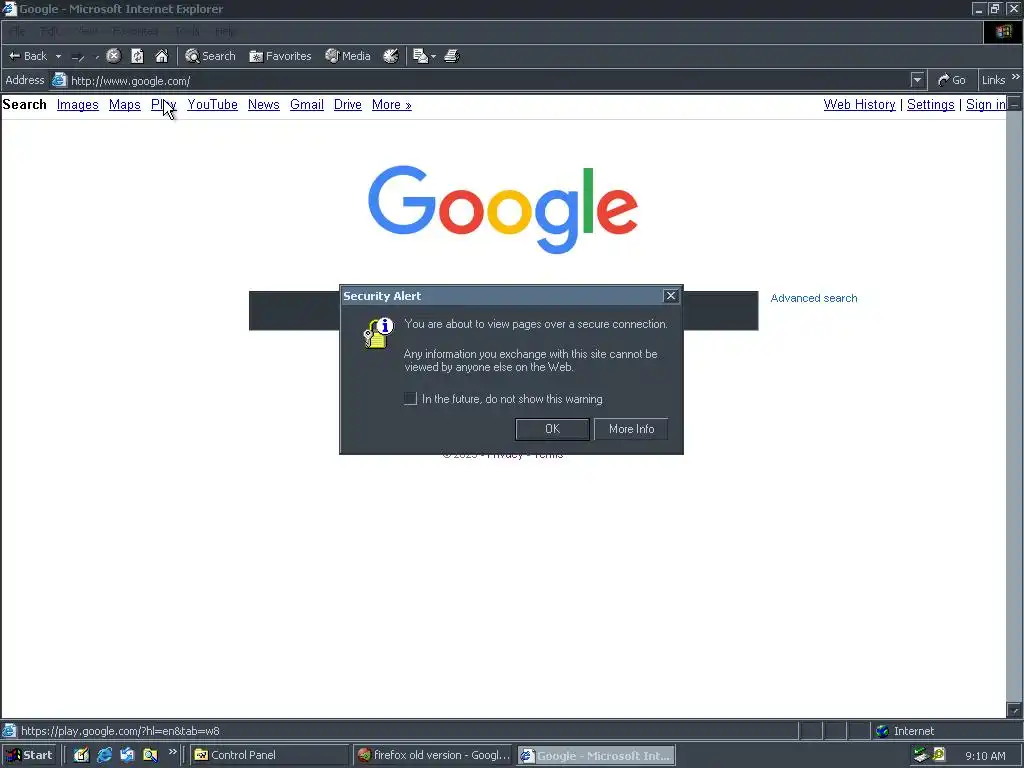This screenshot has width=1024, height=768.
Task: Click the first Quick Launch icon beside Start
Action: pyautogui.click(x=81, y=755)
